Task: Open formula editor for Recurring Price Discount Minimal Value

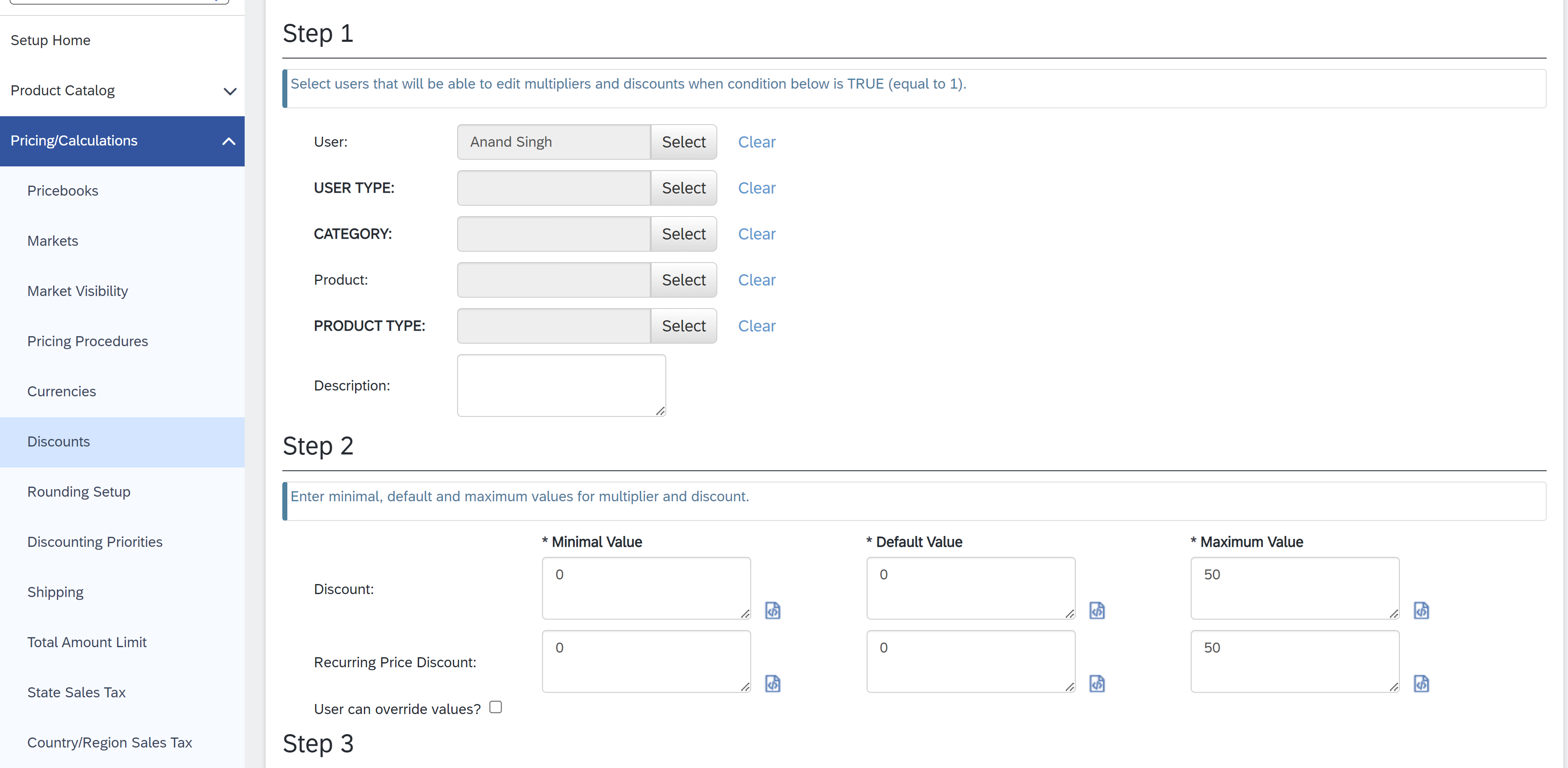Action: pos(772,684)
